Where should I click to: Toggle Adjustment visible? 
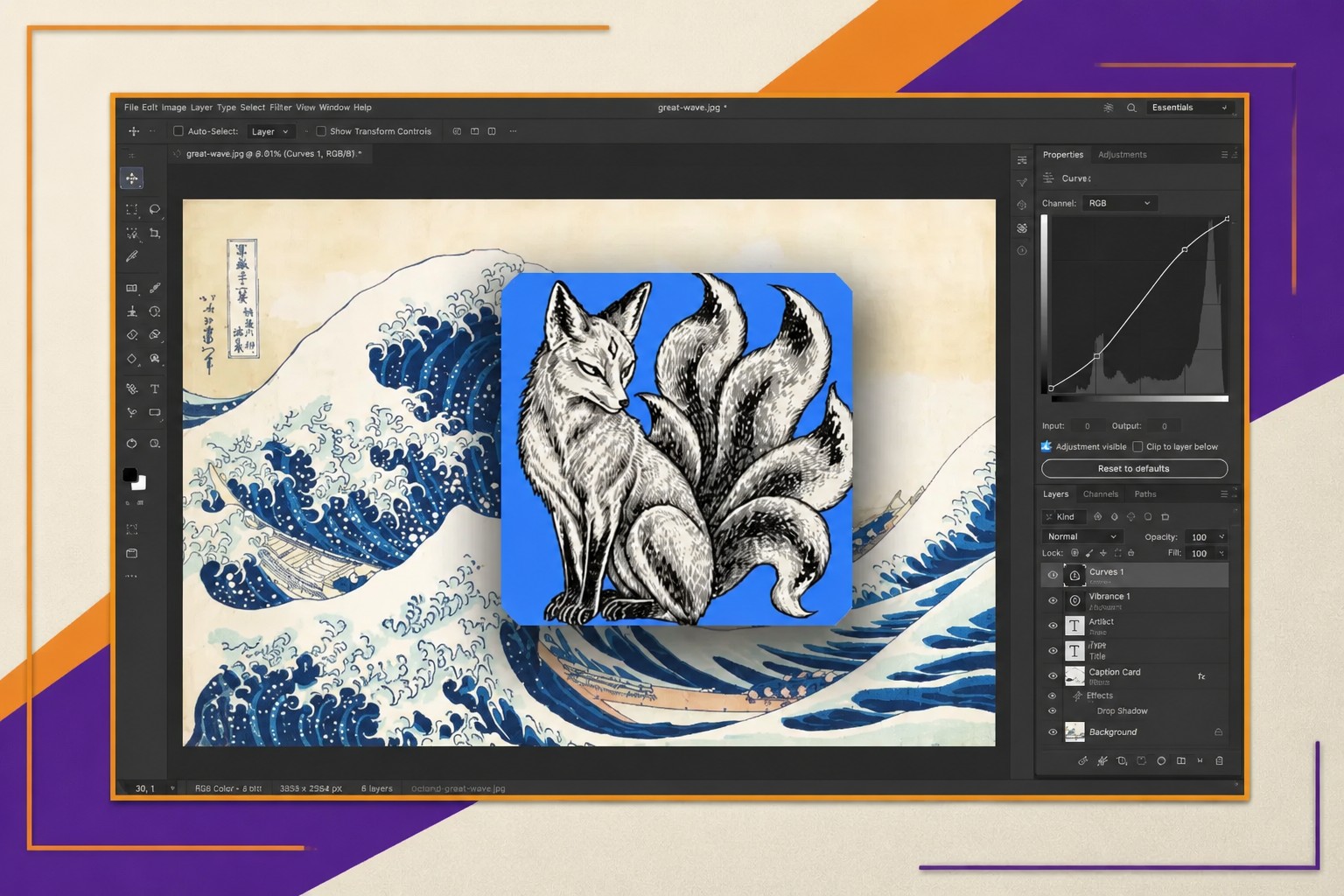point(1046,446)
